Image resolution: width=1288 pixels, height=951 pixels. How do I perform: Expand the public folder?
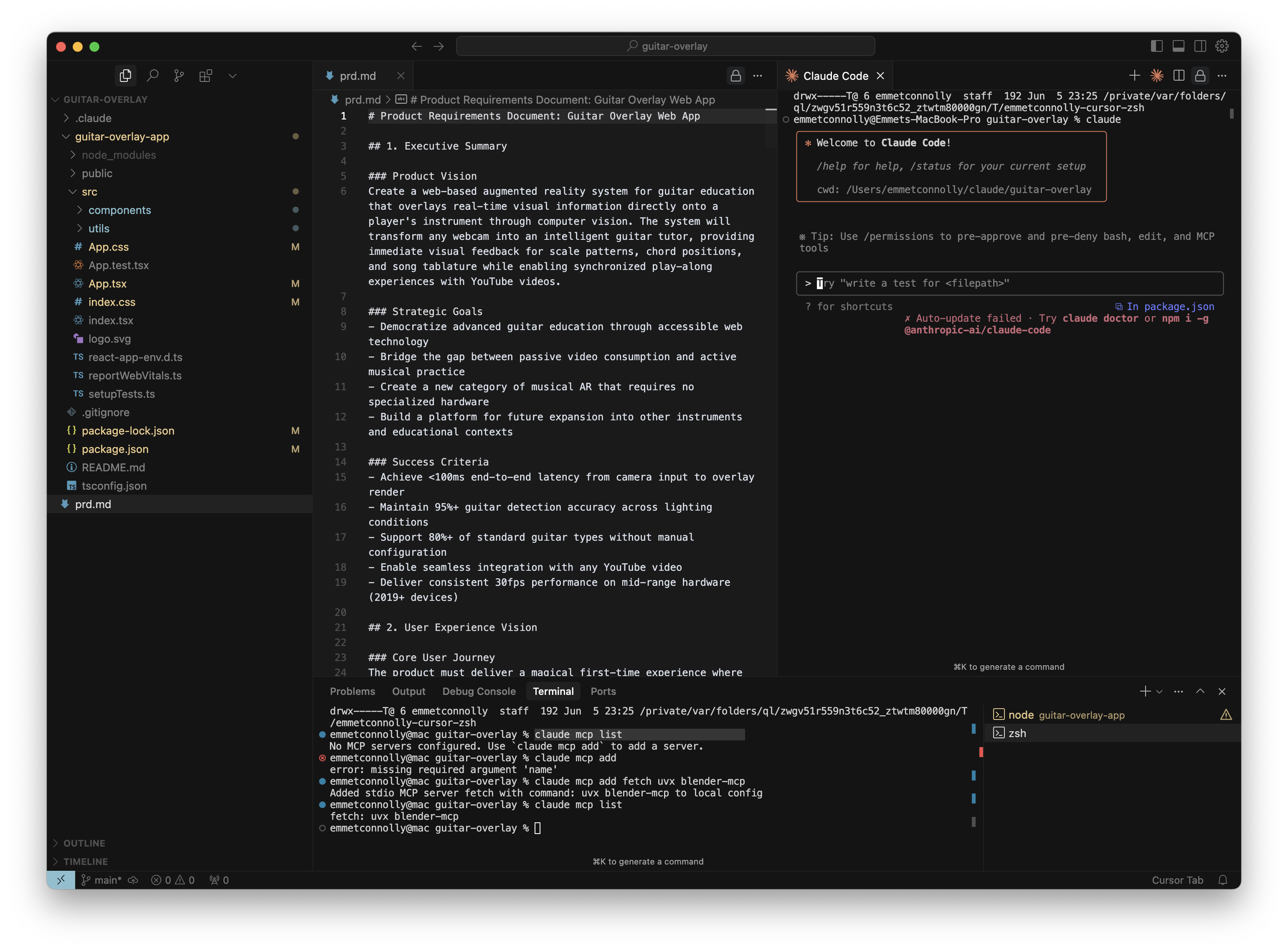pos(180,173)
